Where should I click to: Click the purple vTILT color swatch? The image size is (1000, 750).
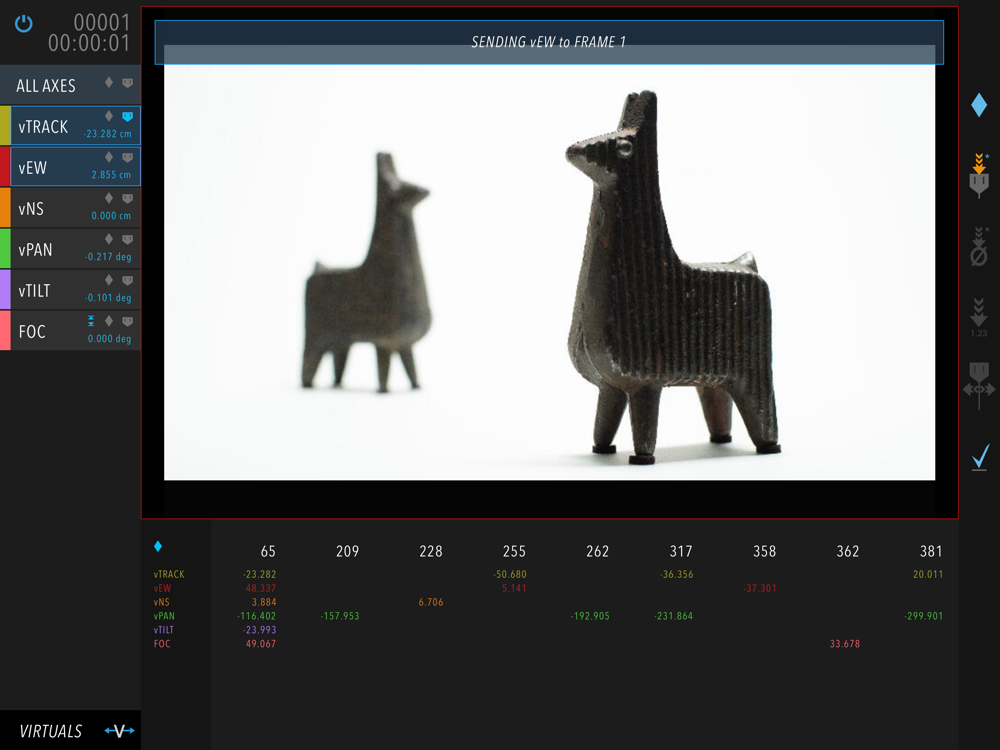[5, 289]
